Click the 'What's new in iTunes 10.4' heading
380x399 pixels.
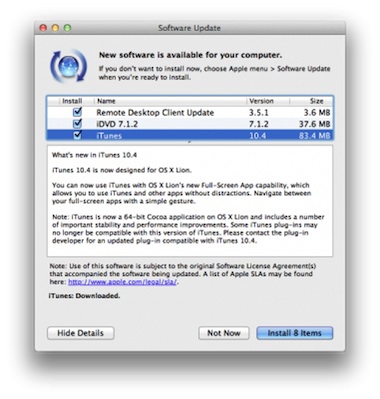click(x=94, y=155)
